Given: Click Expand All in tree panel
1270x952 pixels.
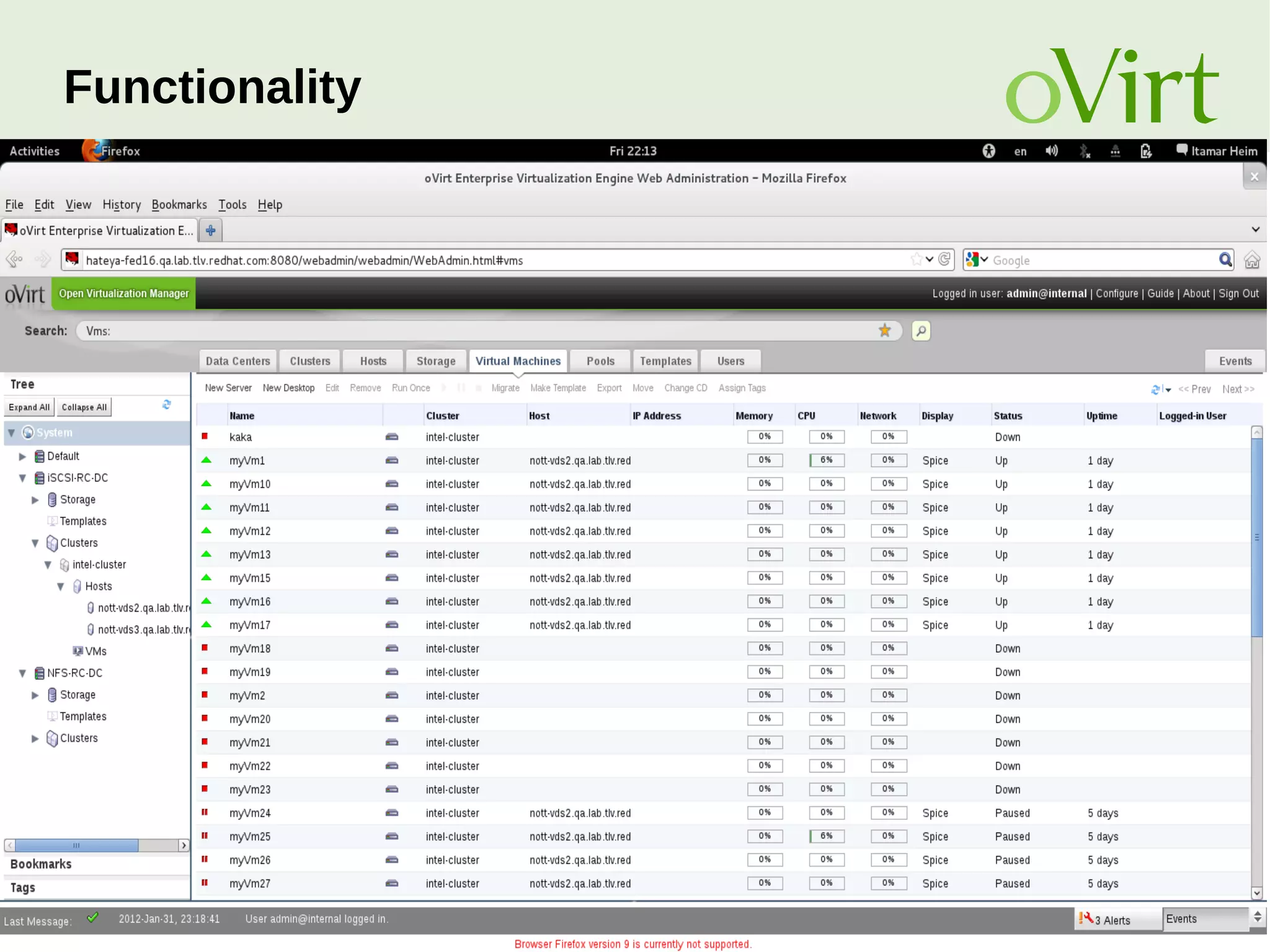Looking at the screenshot, I should click(29, 407).
